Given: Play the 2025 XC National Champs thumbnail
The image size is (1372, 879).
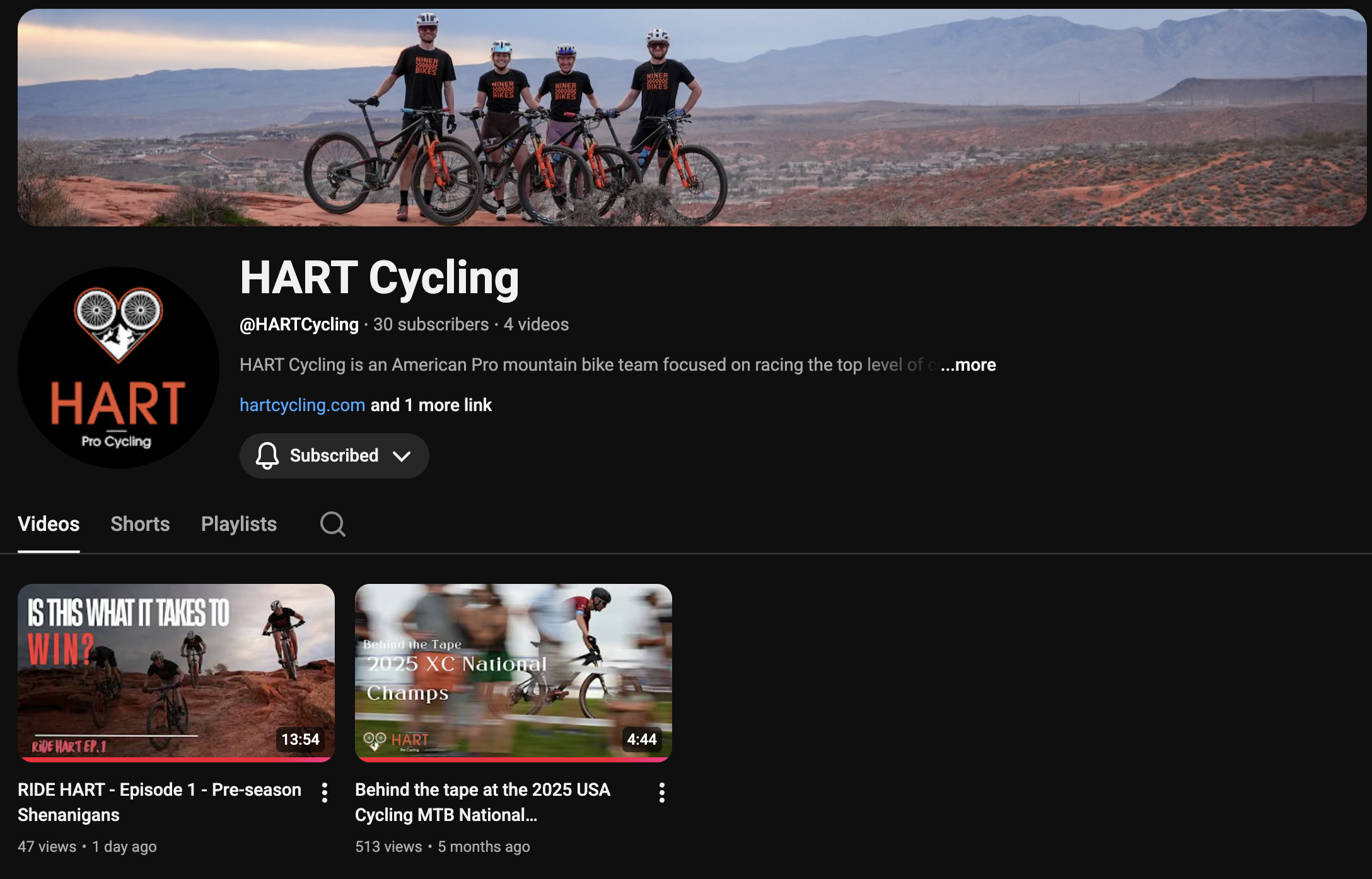Looking at the screenshot, I should click(513, 670).
